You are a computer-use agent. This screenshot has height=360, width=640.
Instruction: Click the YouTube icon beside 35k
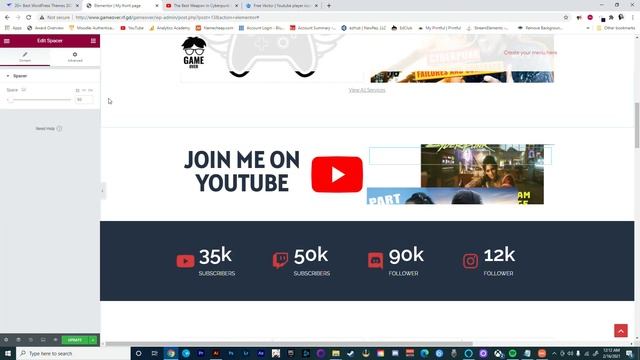pos(185,261)
